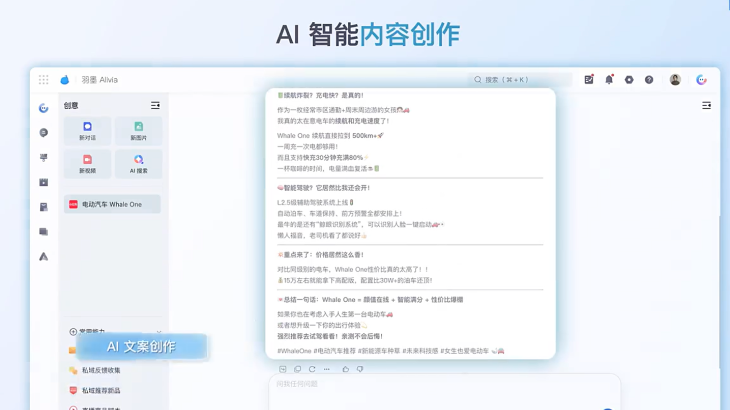Open settings hexagon icon in top bar
Screen dimensions: 730x410
(629, 80)
